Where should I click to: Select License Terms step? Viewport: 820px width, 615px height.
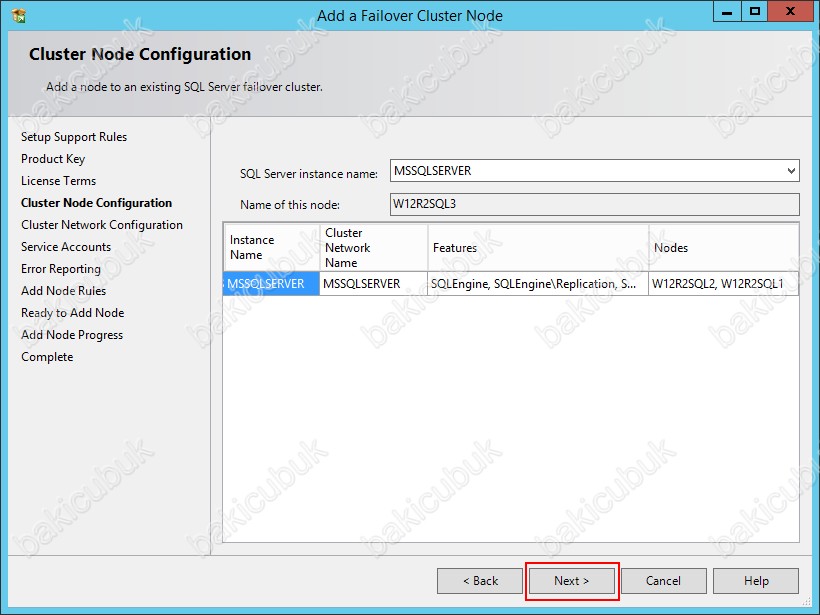tap(59, 181)
